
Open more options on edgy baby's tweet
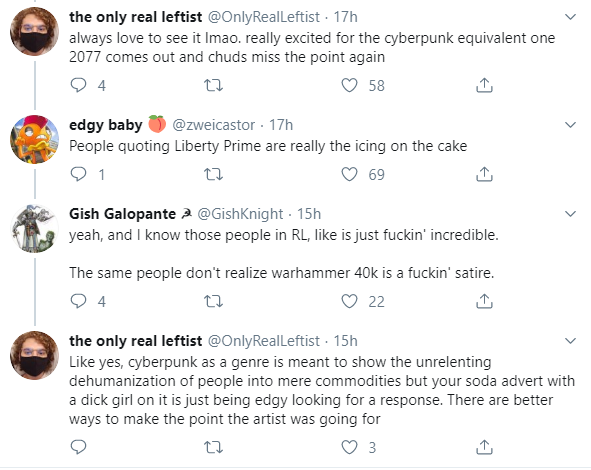click(x=571, y=125)
